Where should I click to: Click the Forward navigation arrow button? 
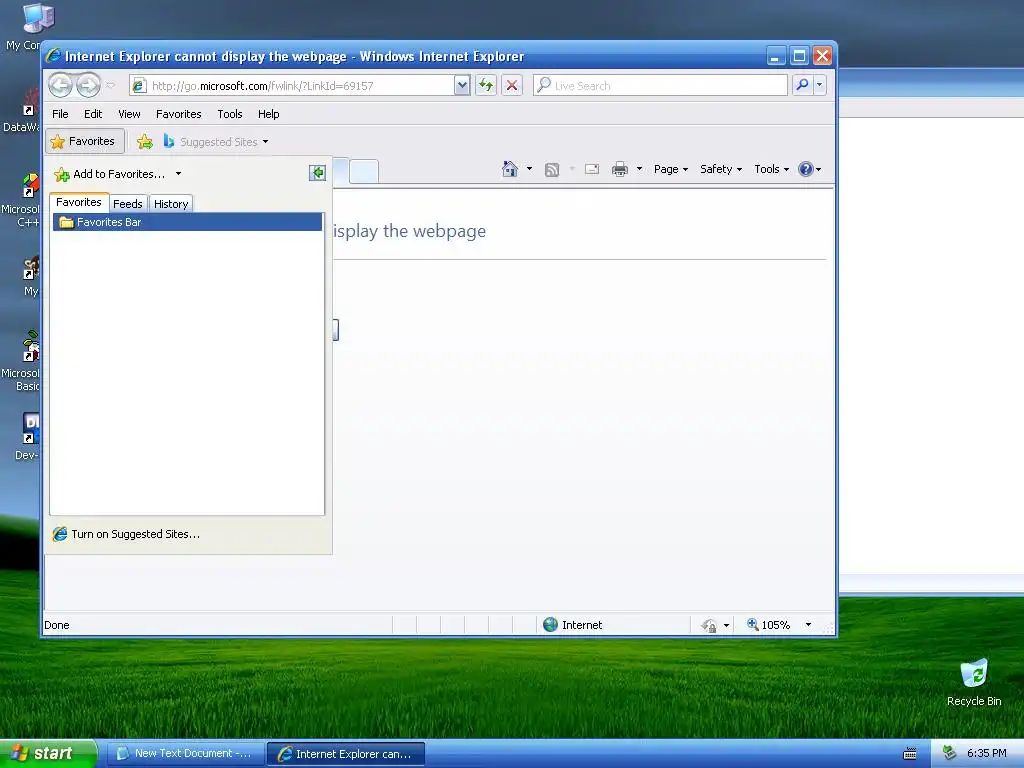point(88,86)
